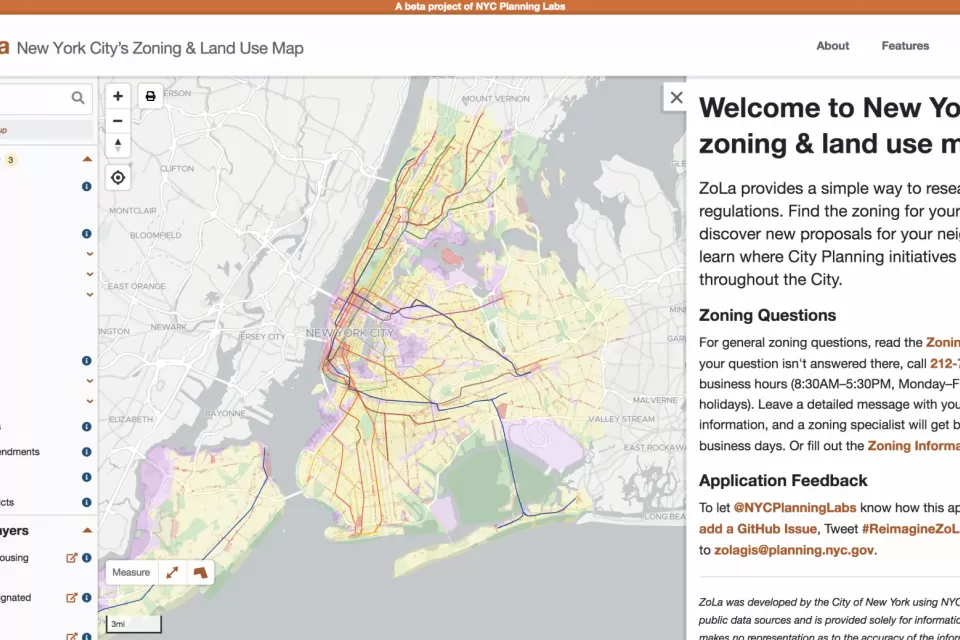This screenshot has height=640, width=960.
Task: Email zolagis@planning.nyc.gov via link
Action: tap(793, 550)
